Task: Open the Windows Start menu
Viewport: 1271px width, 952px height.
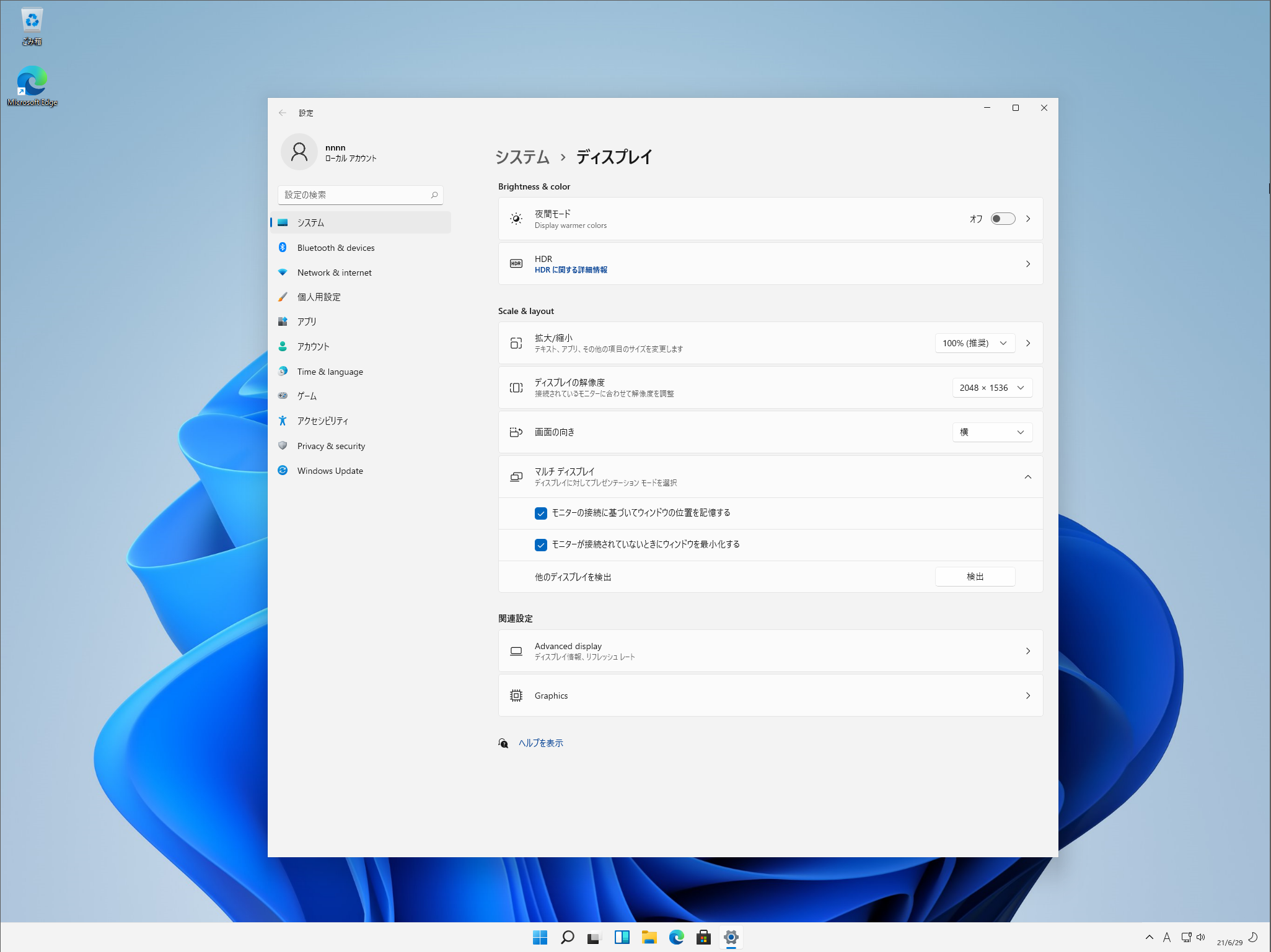Action: point(540,938)
